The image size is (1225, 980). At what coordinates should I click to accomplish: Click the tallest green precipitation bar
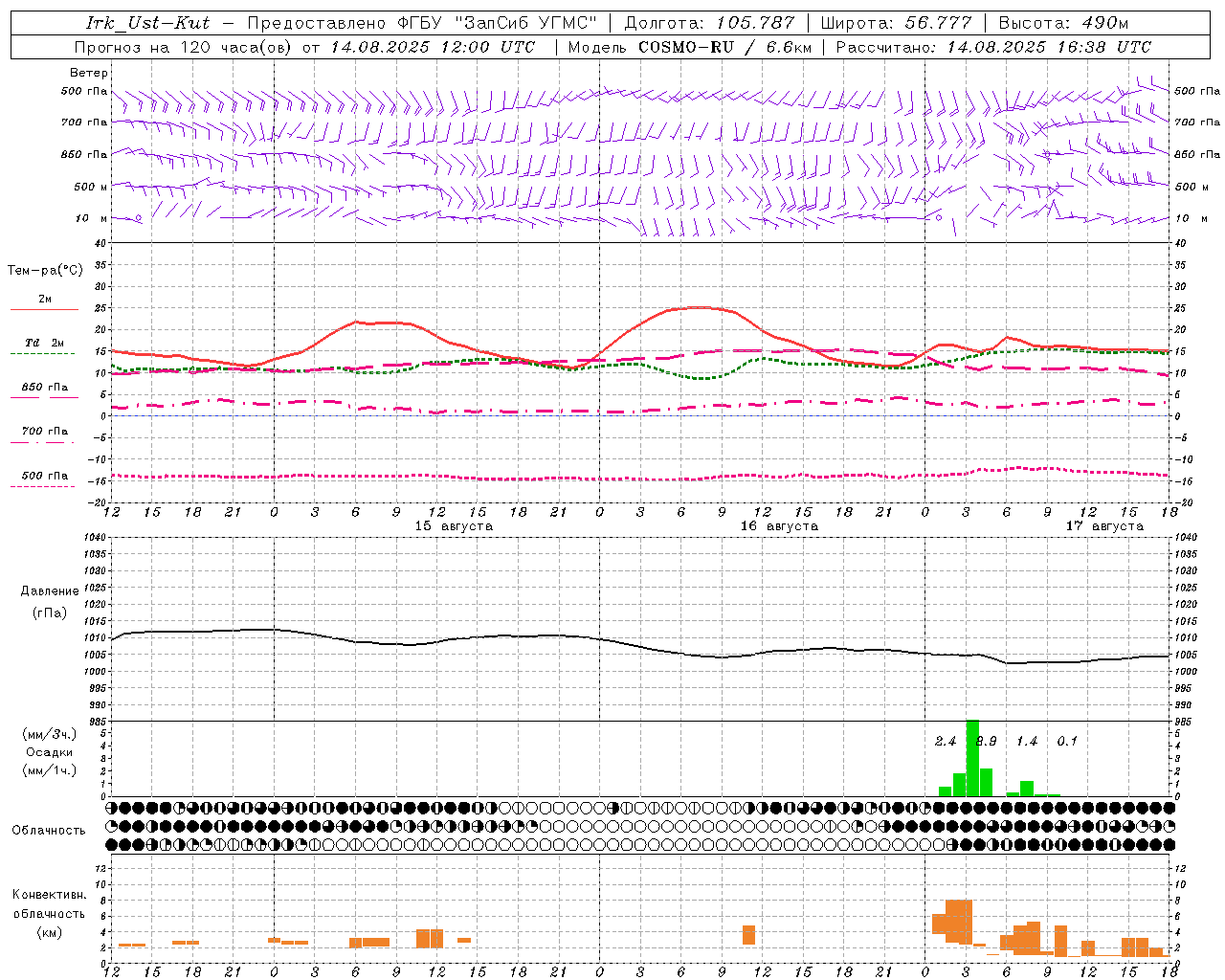(972, 758)
